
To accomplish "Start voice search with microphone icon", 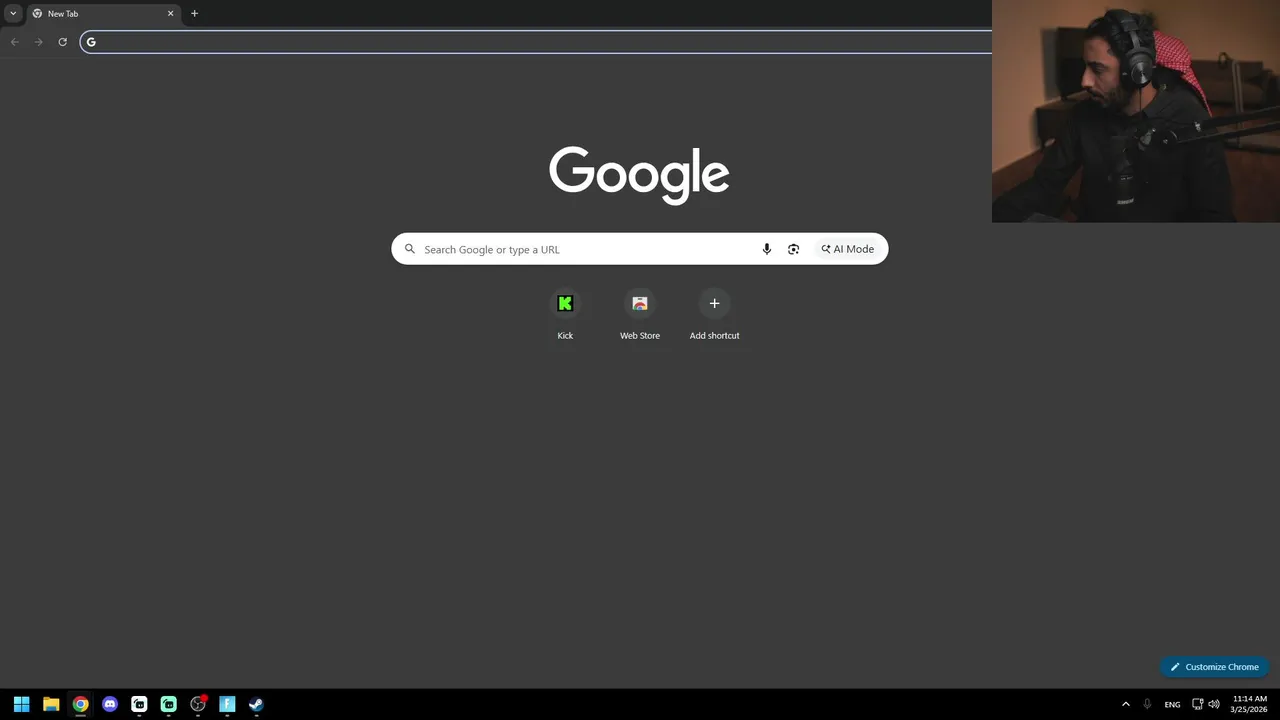I will [767, 249].
